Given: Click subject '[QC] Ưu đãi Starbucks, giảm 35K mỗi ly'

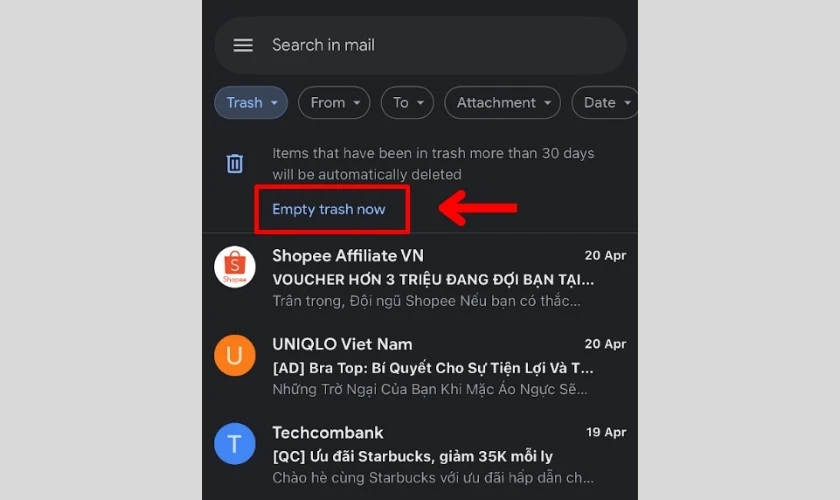Looking at the screenshot, I should [412, 457].
